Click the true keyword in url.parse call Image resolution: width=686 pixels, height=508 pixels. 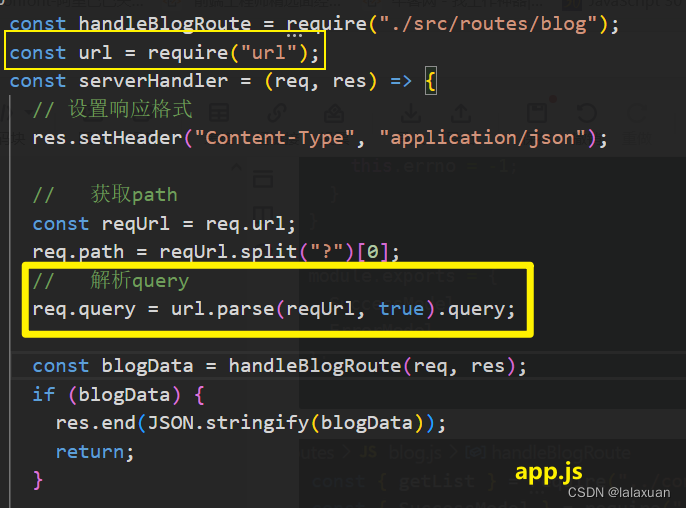tap(401, 309)
